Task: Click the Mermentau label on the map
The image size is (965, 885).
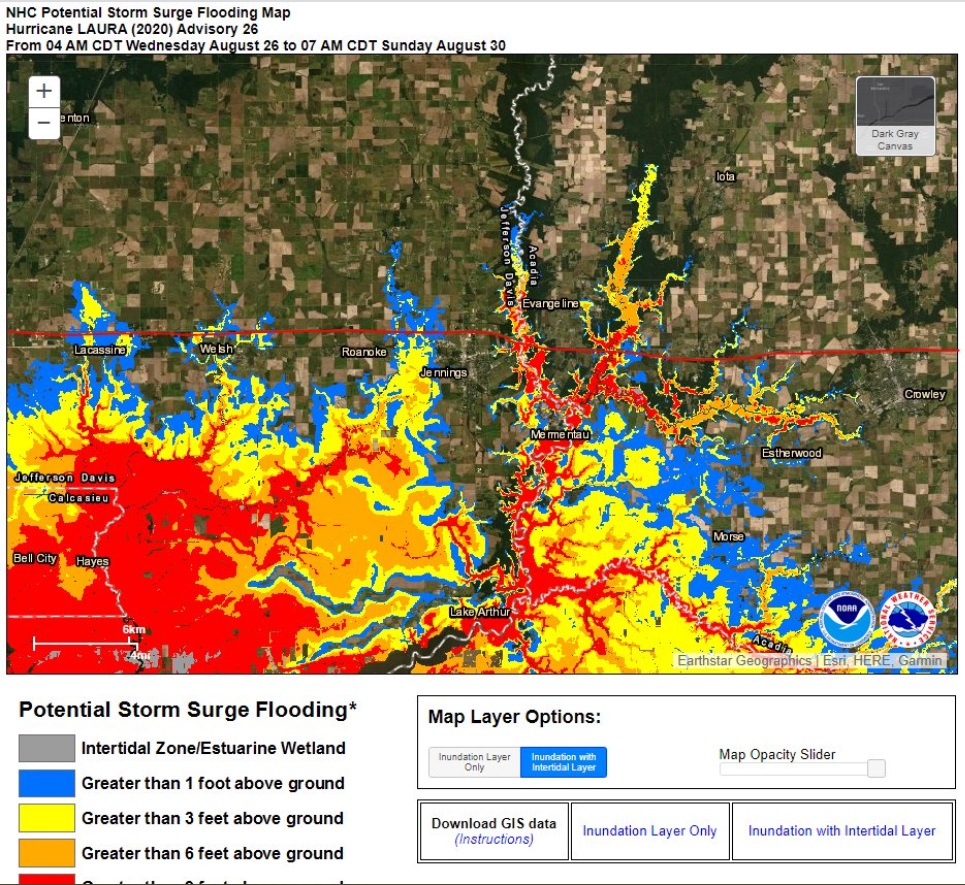Action: 559,435
